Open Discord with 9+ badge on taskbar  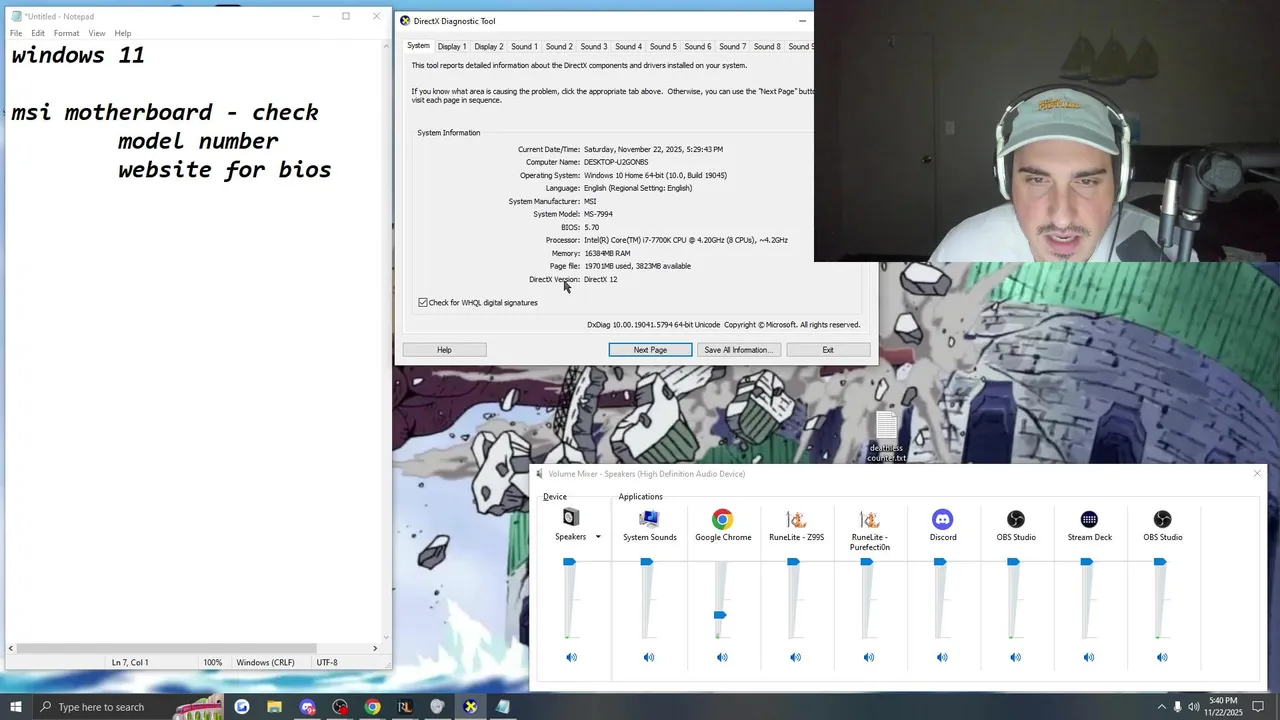click(307, 707)
